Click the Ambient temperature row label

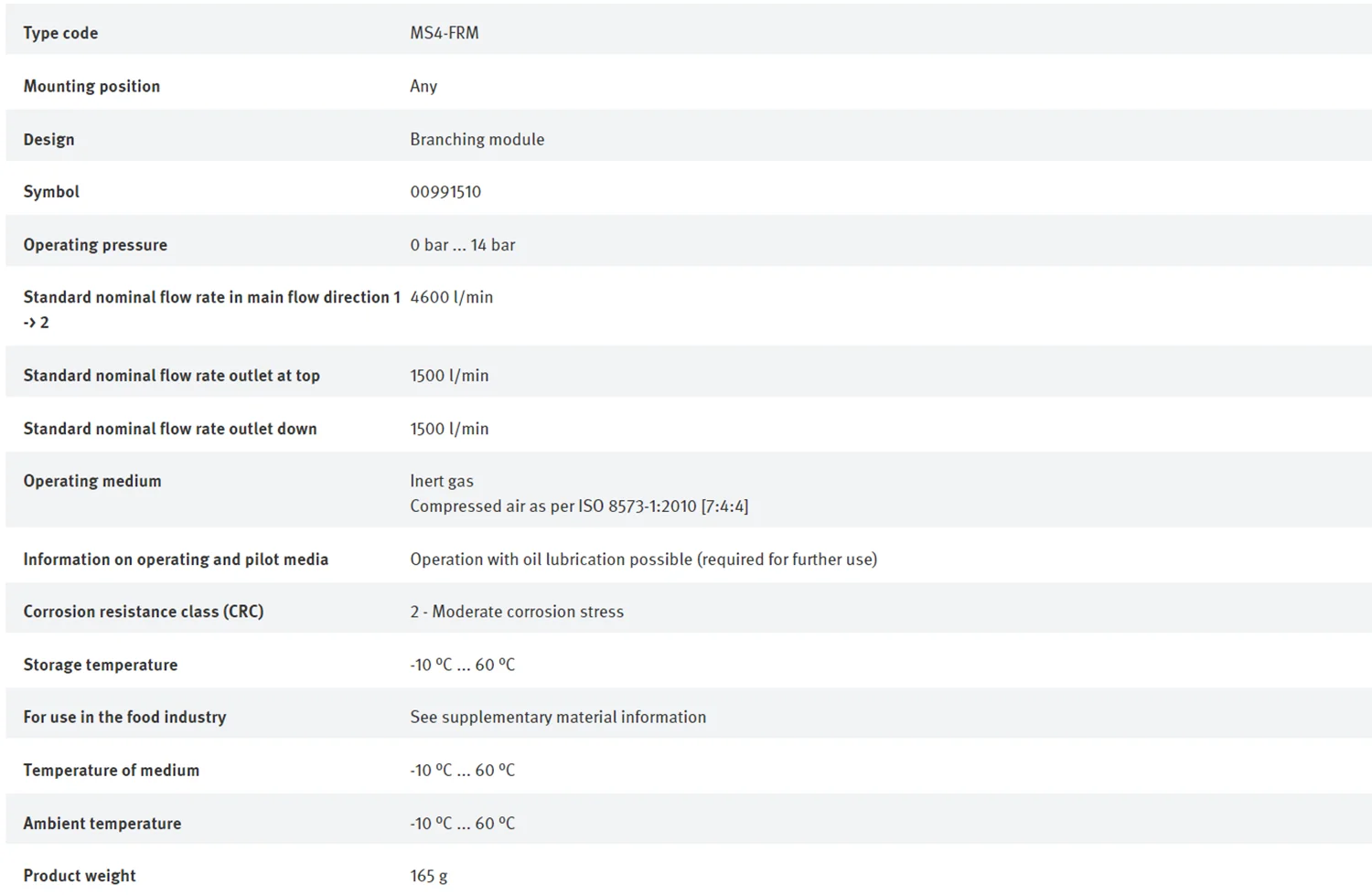pos(102,824)
